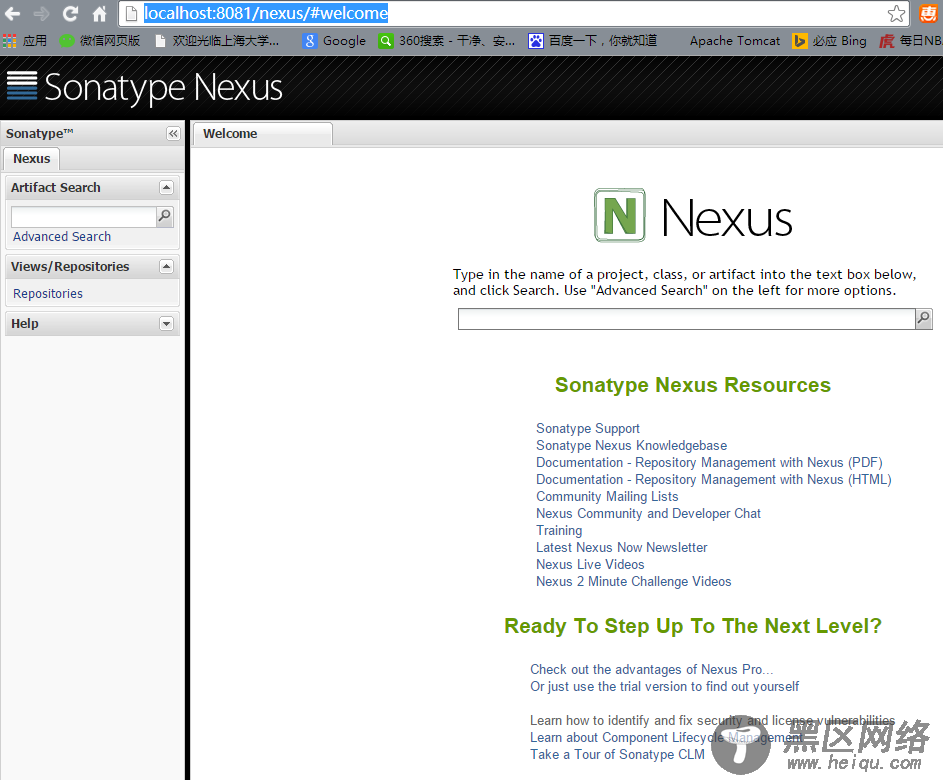Bookmark this page with the star icon
The height and width of the screenshot is (780, 943).
coord(896,13)
